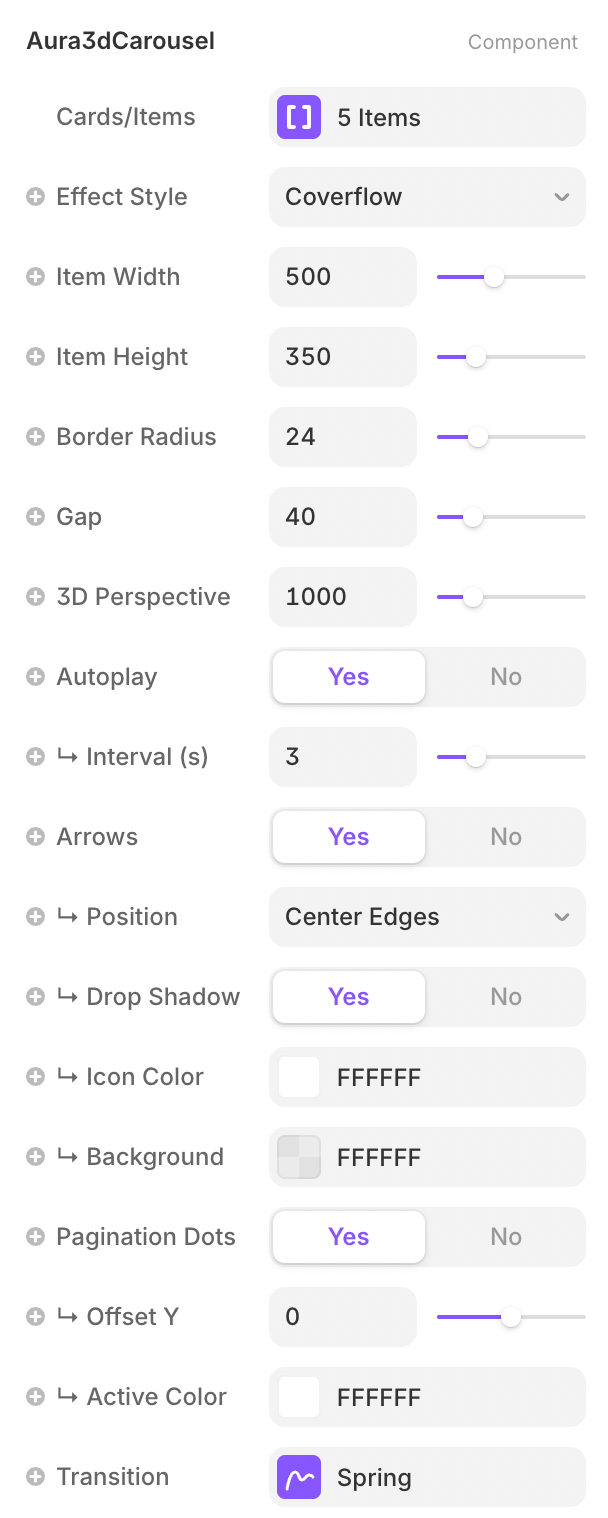Click the plus icon next to Gap
Screen dimensions: 608x1518
35,517
